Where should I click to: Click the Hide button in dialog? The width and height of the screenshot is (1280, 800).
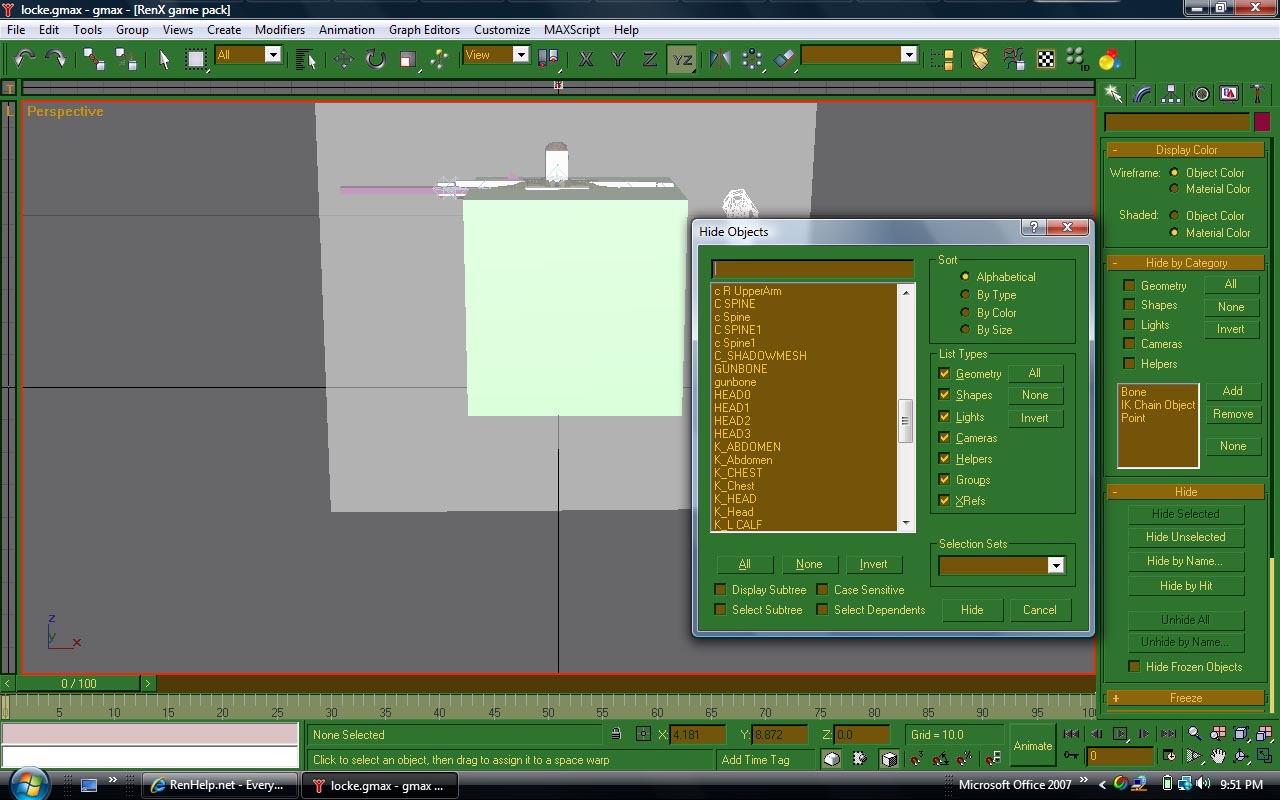click(x=972, y=610)
